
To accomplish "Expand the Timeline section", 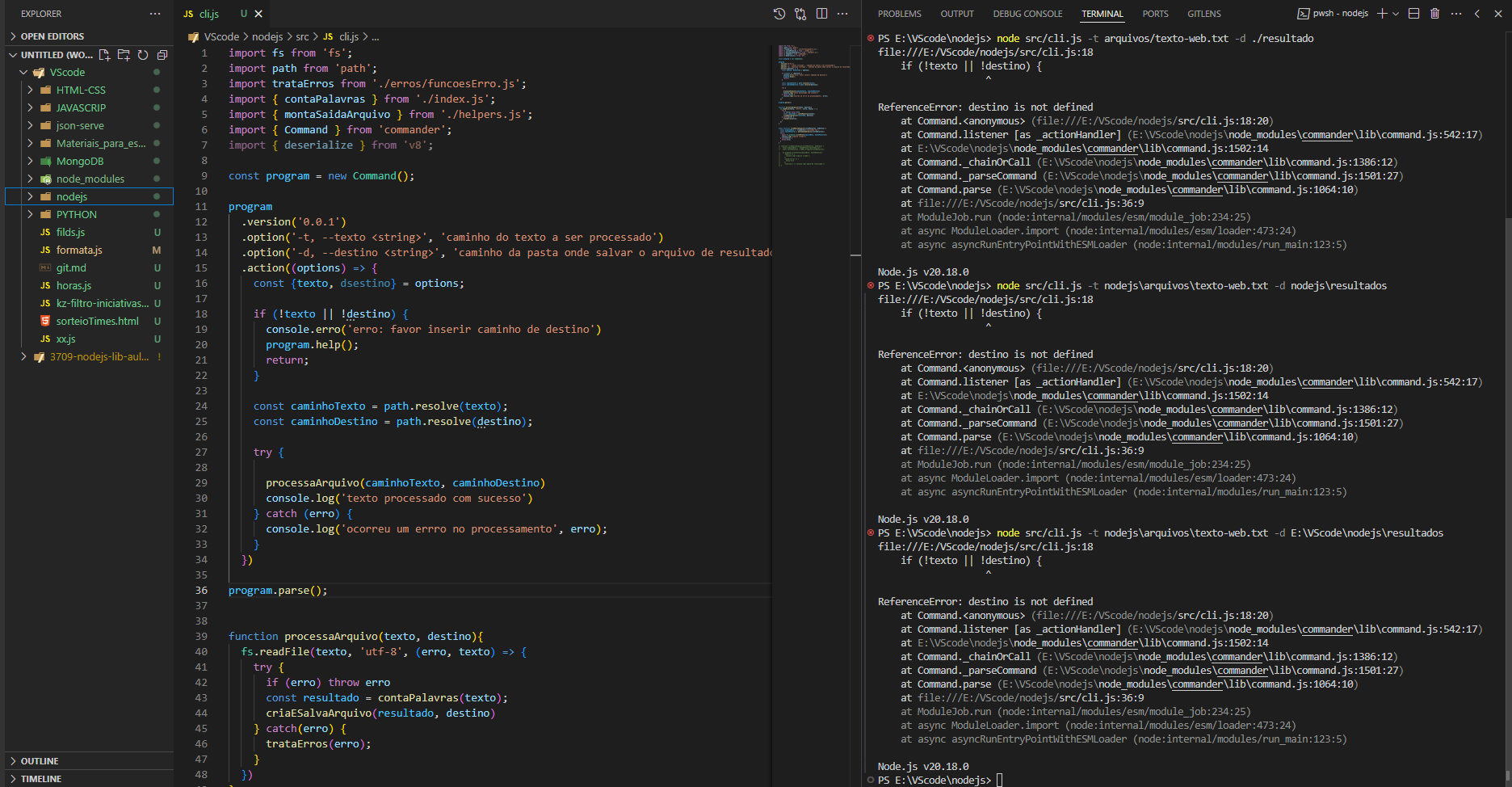I will (x=89, y=779).
